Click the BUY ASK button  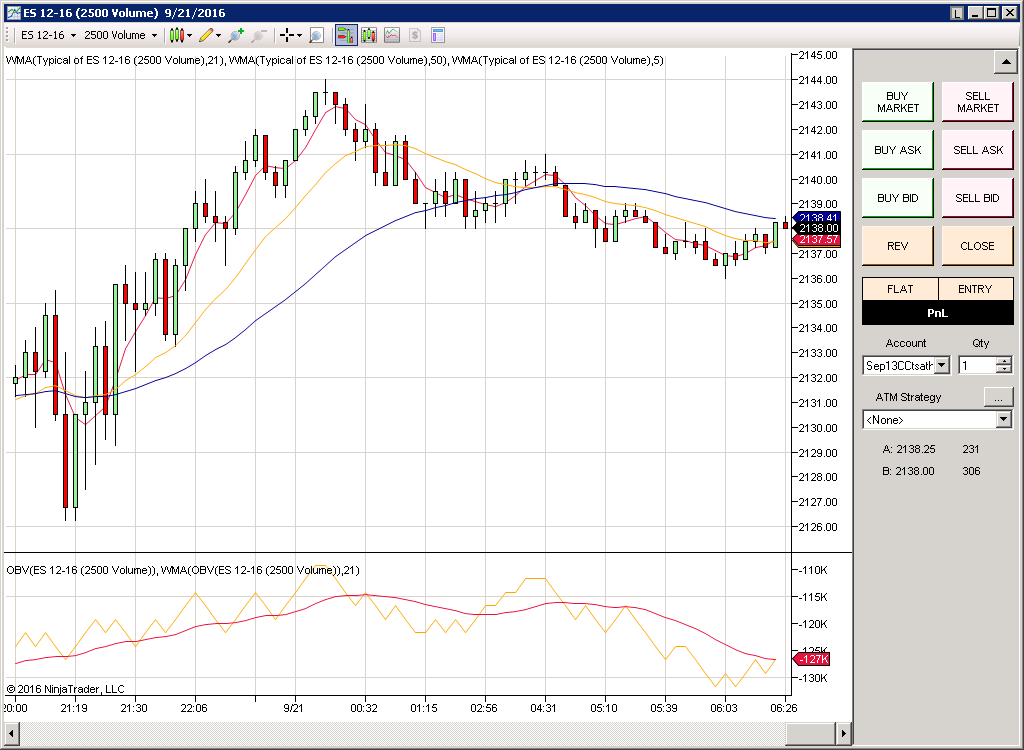tap(897, 150)
